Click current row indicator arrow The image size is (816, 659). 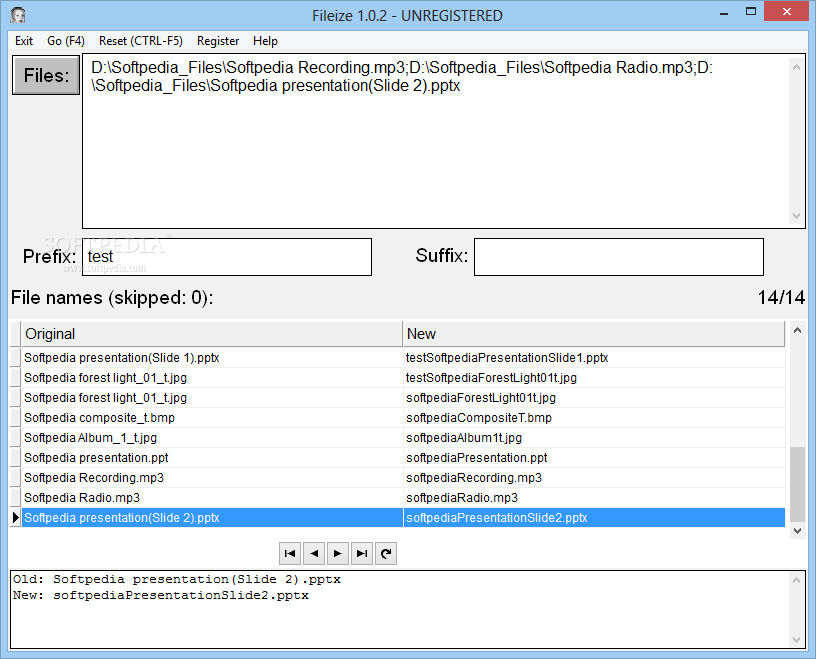point(16,517)
